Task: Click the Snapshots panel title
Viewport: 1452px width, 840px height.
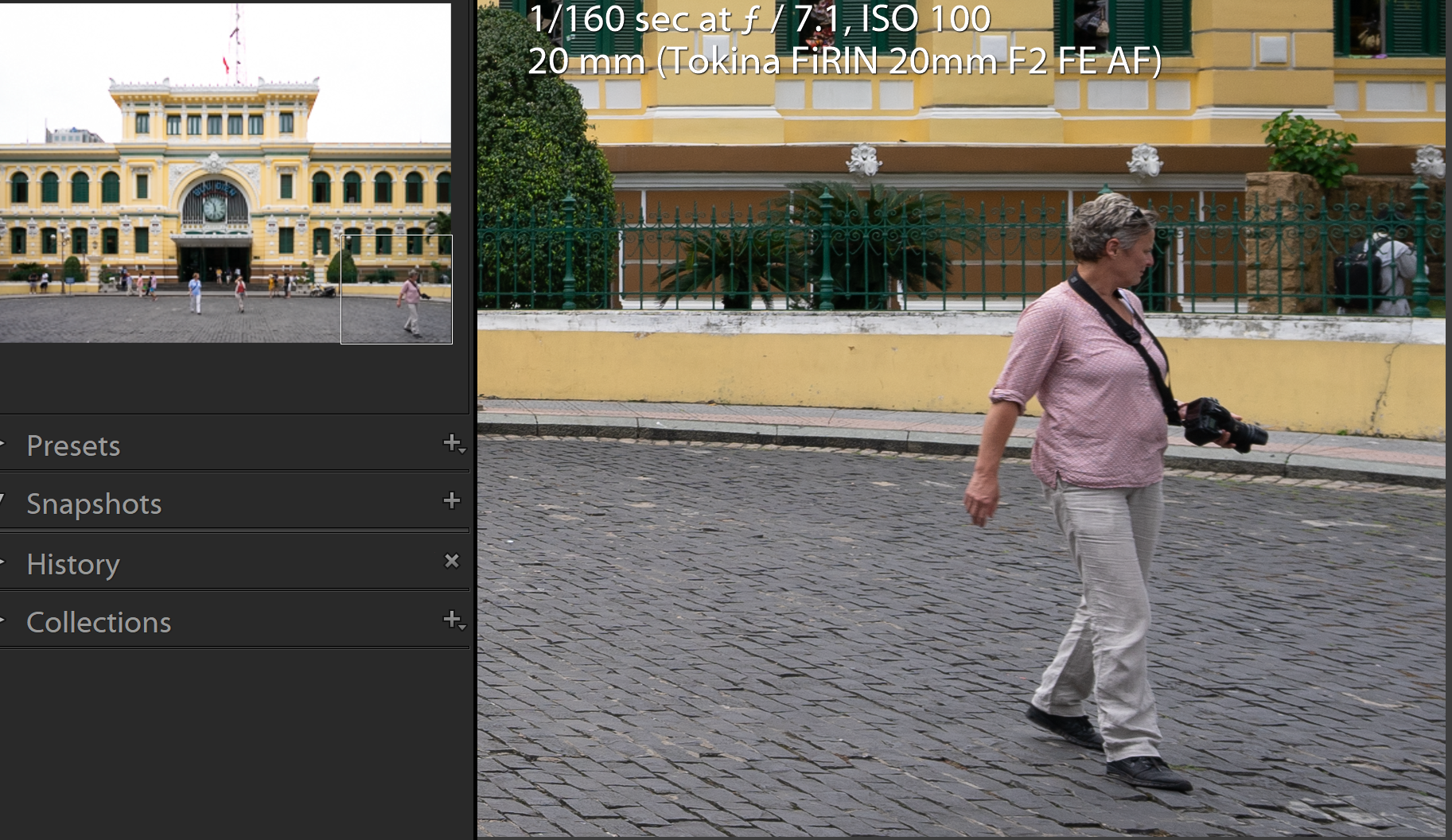Action: pyautogui.click(x=94, y=504)
